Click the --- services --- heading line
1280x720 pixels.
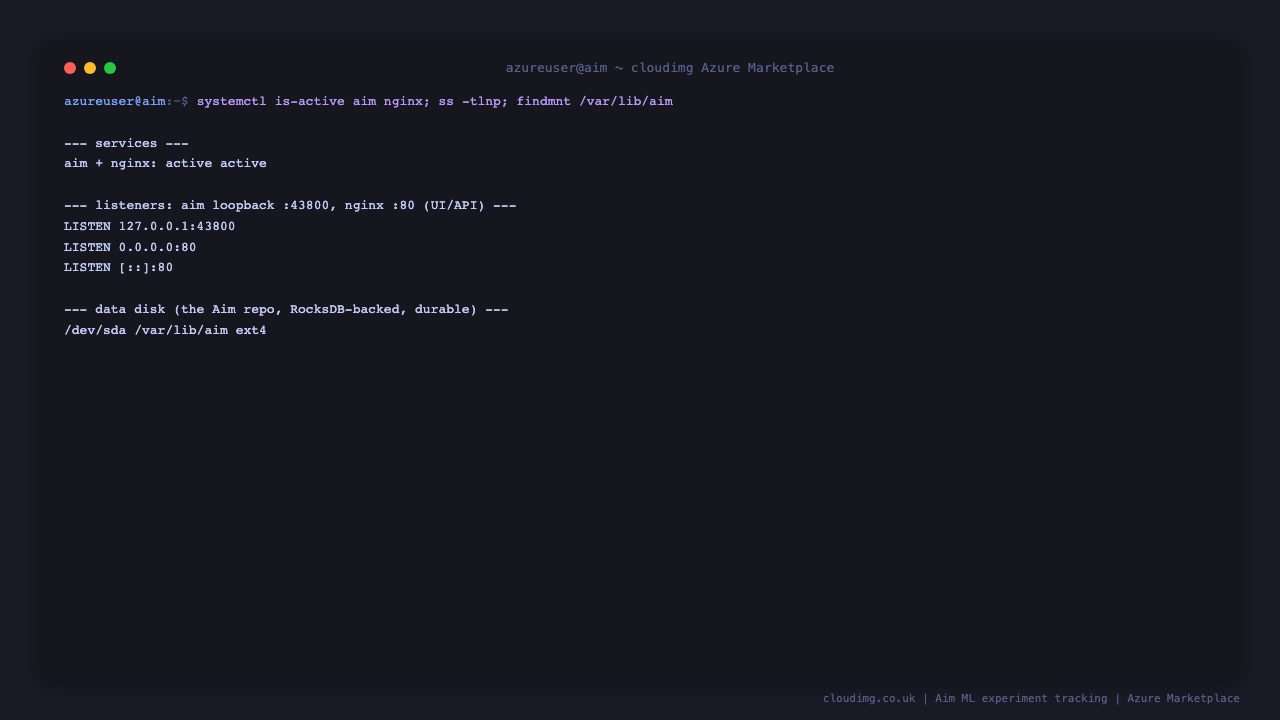coord(126,143)
